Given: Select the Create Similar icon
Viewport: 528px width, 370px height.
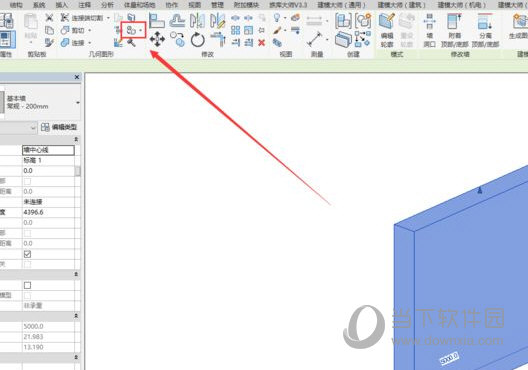Looking at the screenshot, I should pyautogui.click(x=363, y=39).
